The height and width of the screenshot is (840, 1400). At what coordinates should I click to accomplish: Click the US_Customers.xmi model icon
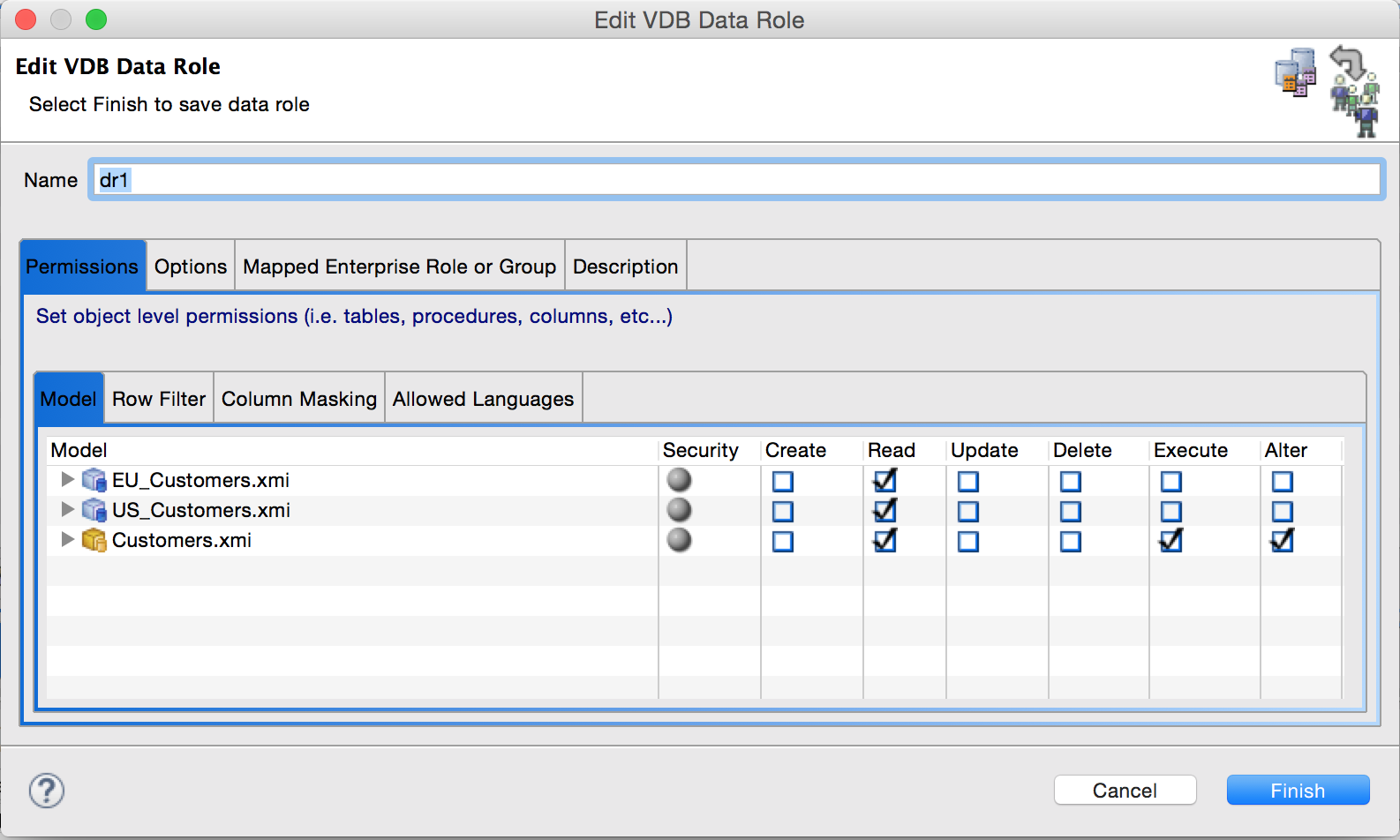[x=94, y=510]
